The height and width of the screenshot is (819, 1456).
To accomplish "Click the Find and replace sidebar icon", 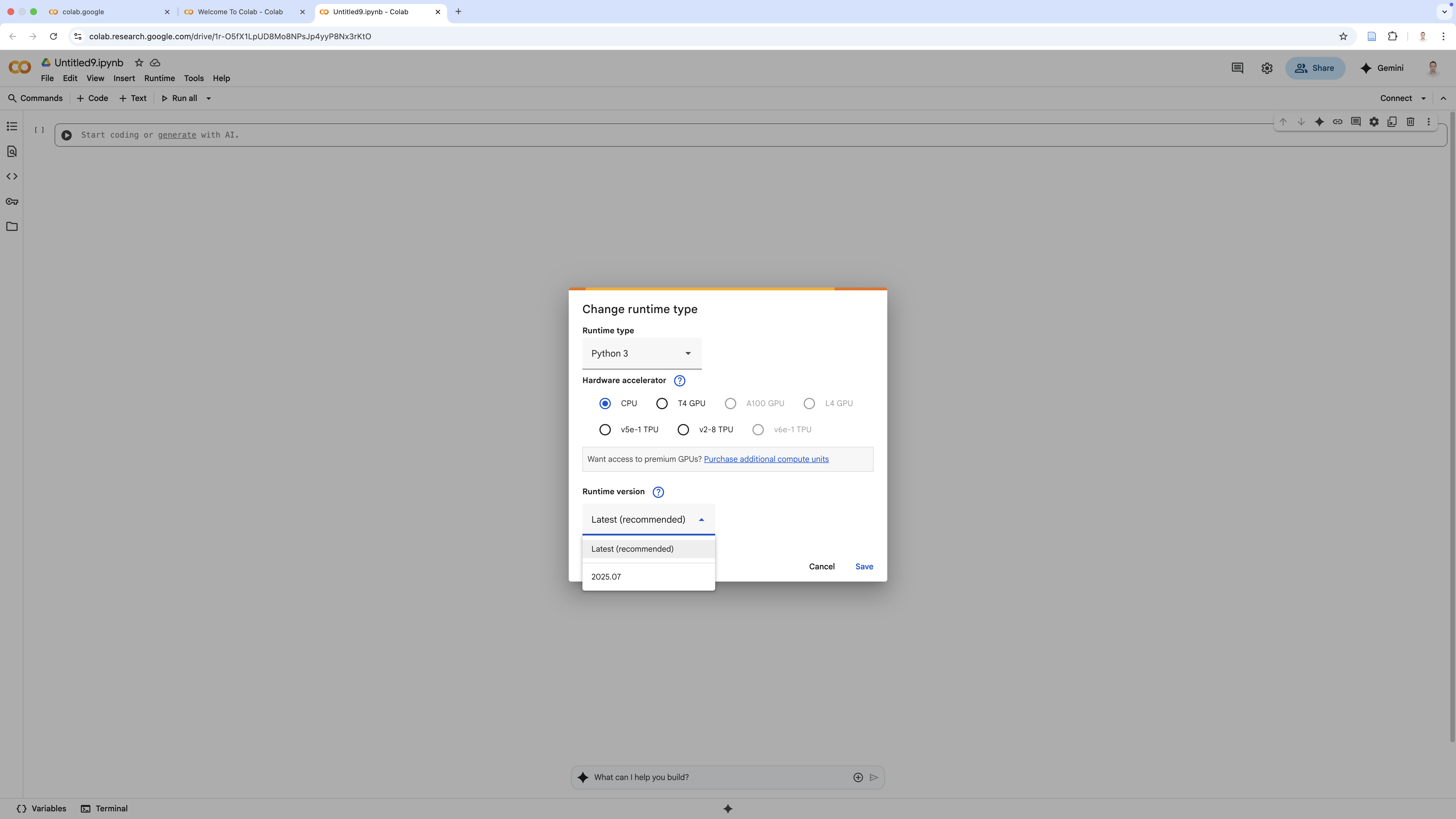I will [12, 152].
